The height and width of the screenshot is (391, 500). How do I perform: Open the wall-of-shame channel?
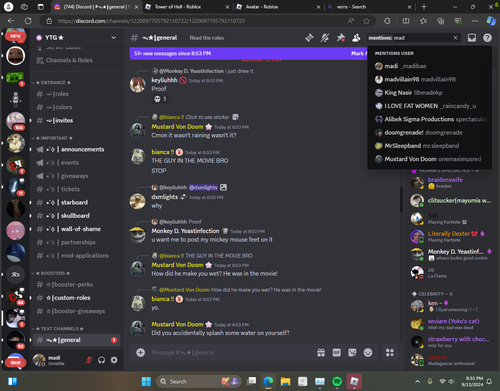(x=76, y=229)
